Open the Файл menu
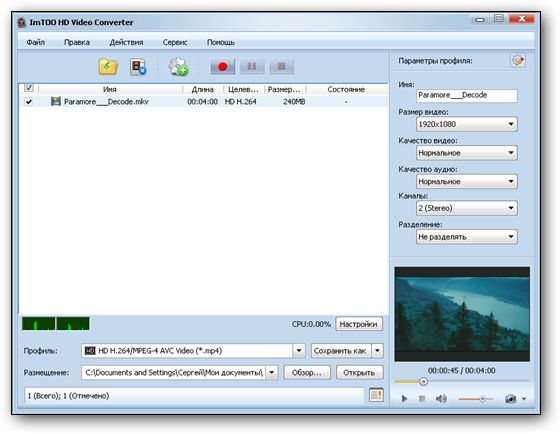This screenshot has height=434, width=560. coord(35,43)
